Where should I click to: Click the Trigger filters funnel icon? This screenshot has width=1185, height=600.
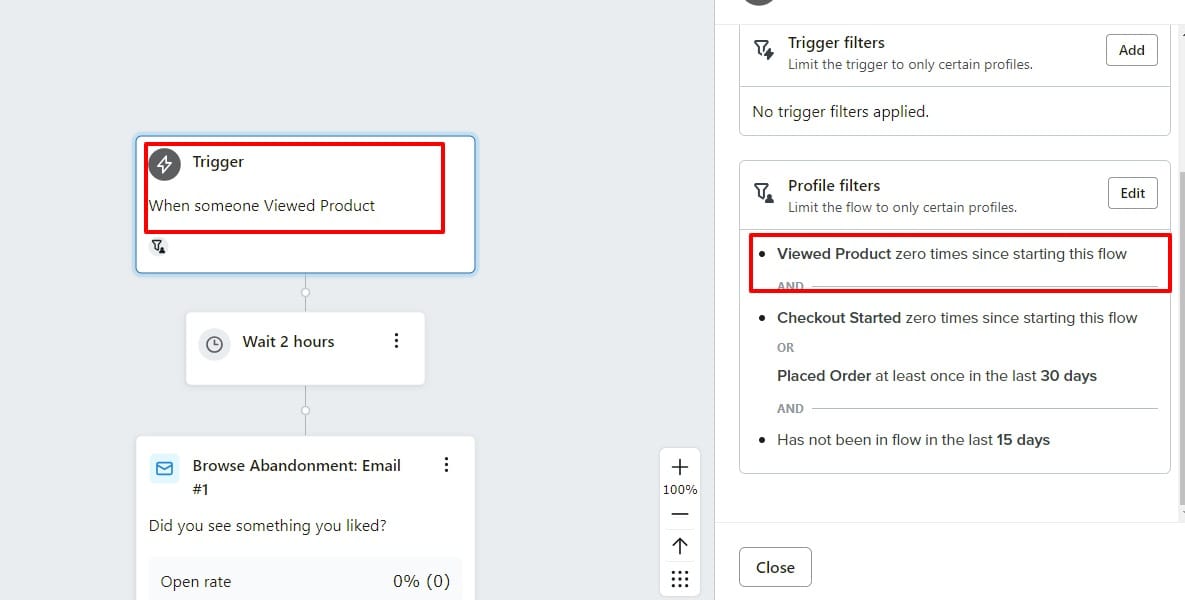point(764,50)
